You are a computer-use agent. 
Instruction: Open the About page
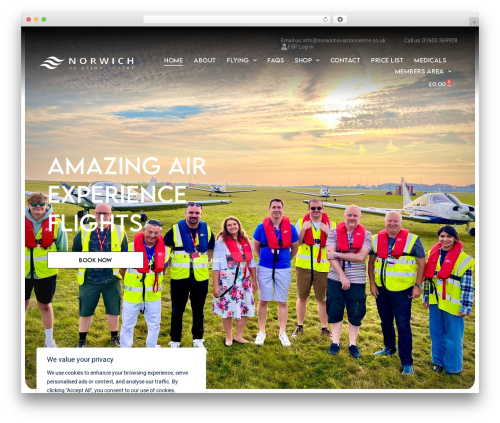205,60
